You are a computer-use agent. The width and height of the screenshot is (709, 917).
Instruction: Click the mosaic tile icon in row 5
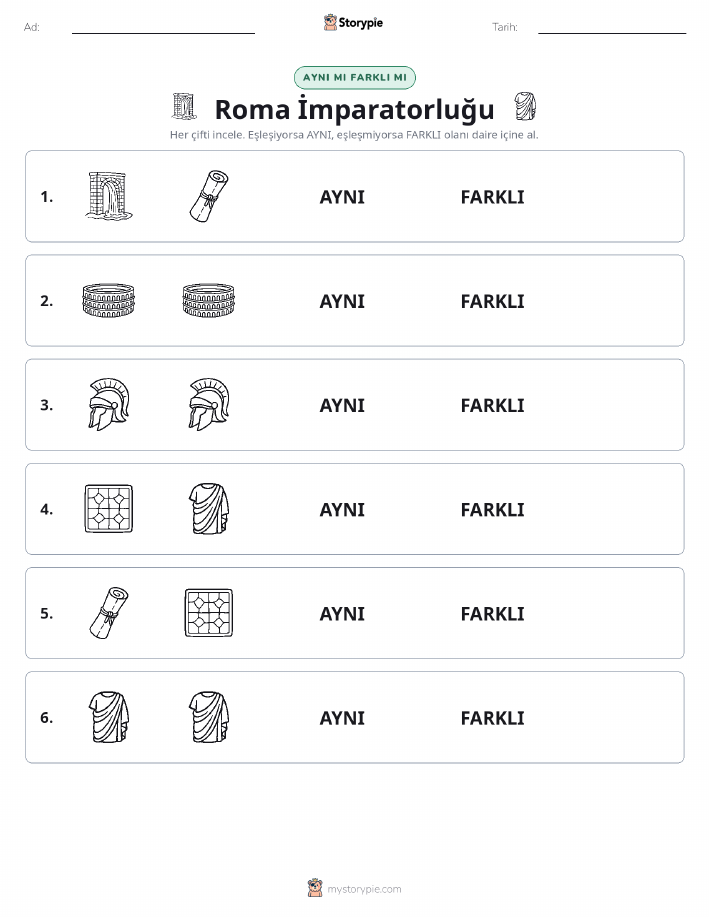coord(209,613)
